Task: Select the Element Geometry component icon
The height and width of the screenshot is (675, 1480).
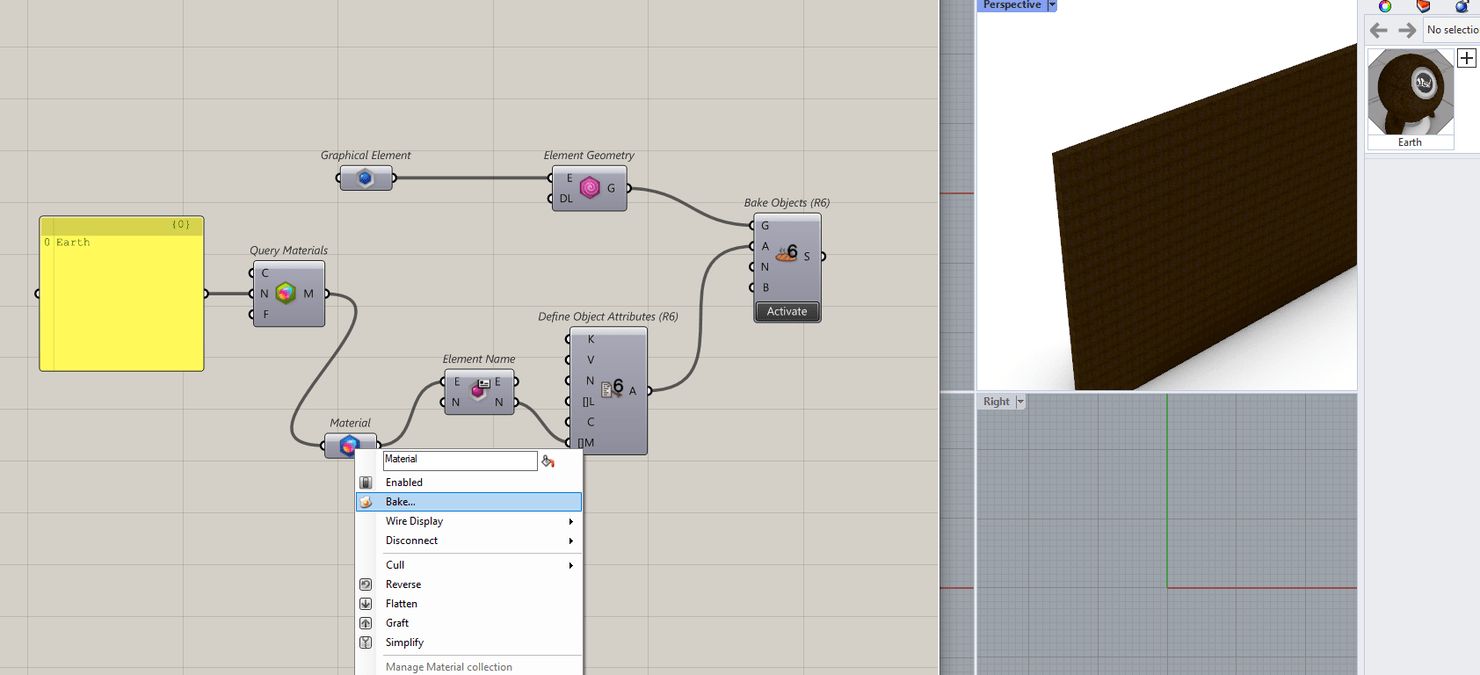Action: pos(590,188)
